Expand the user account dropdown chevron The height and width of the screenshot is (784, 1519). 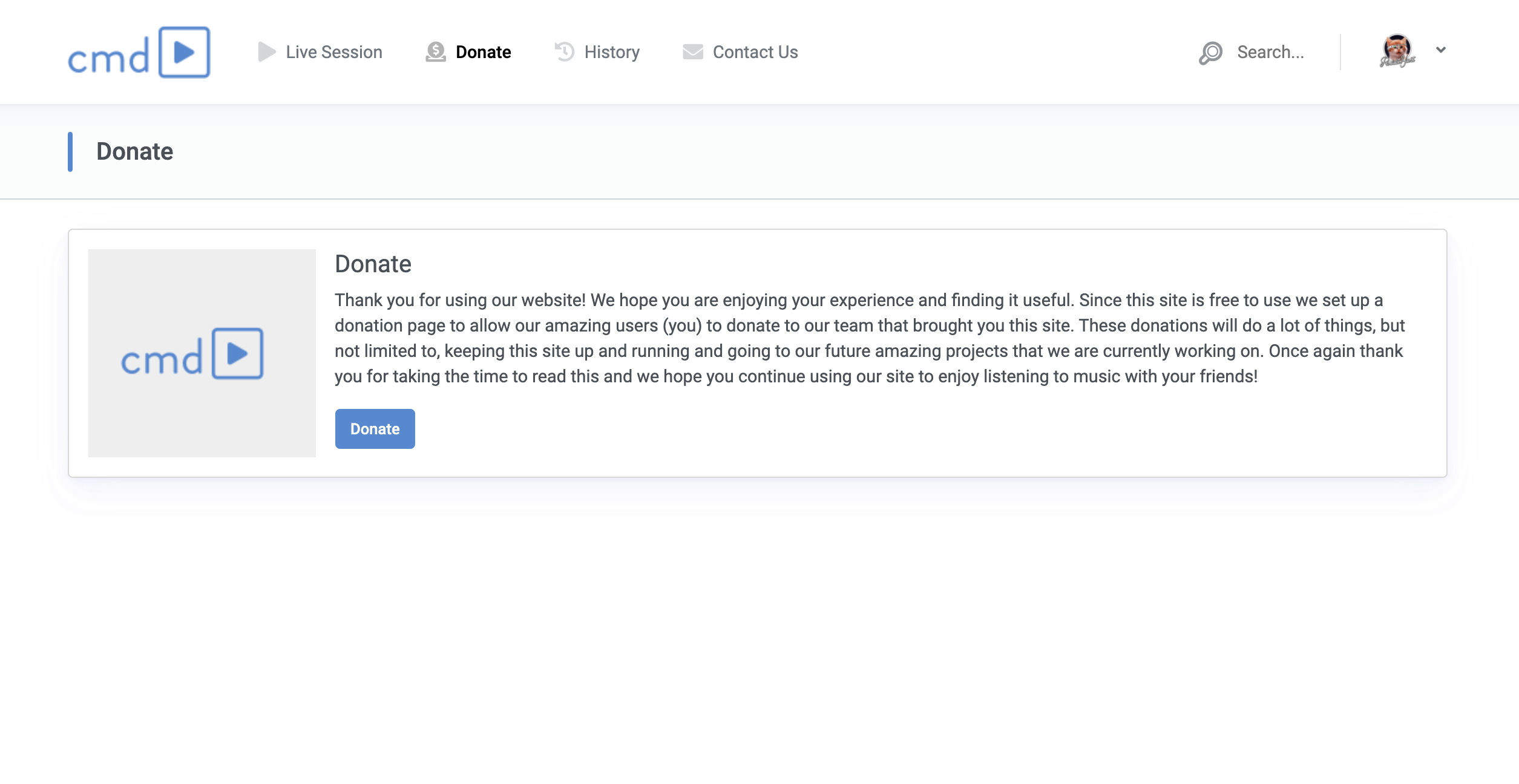click(1441, 50)
